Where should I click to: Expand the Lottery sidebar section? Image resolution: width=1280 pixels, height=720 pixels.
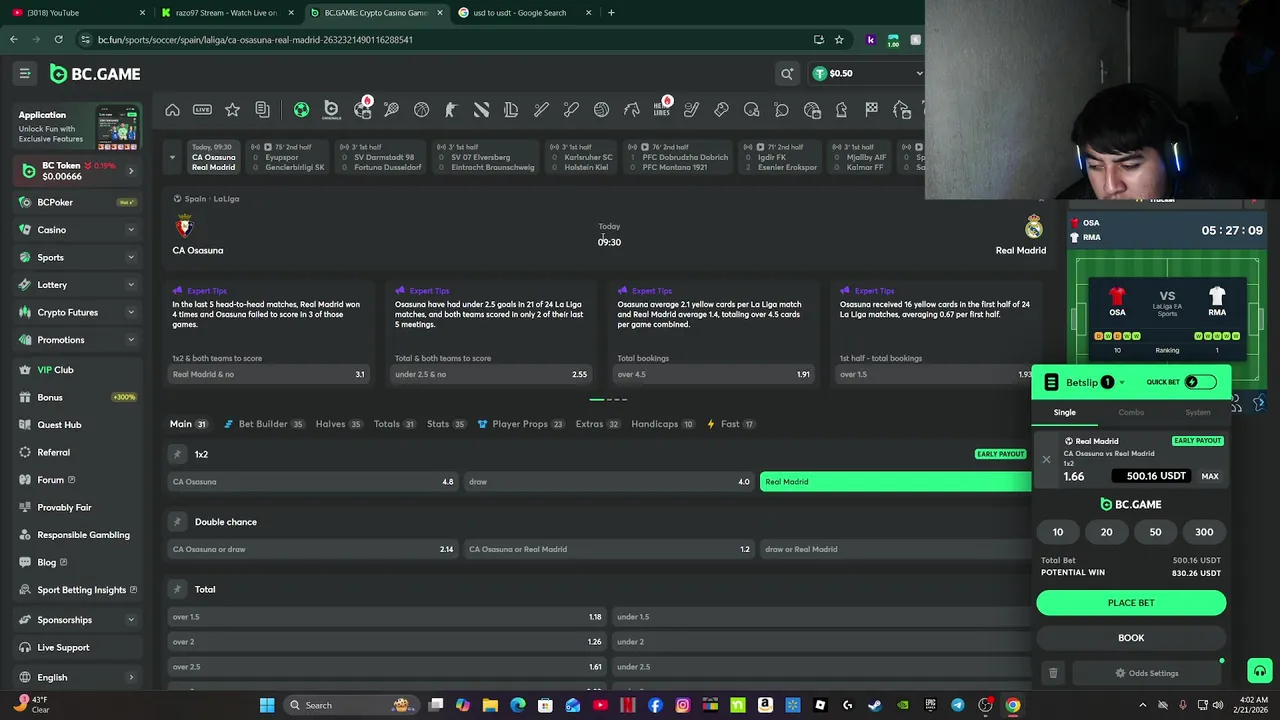[x=130, y=285]
